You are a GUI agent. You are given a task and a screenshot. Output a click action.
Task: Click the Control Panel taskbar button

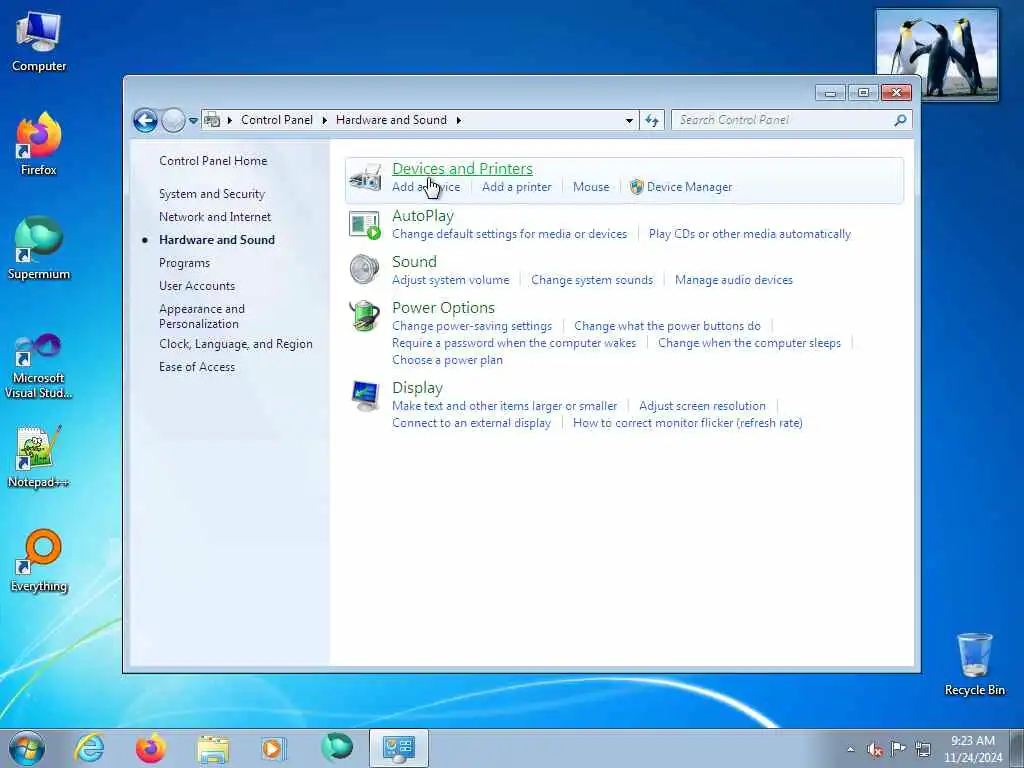tap(398, 748)
